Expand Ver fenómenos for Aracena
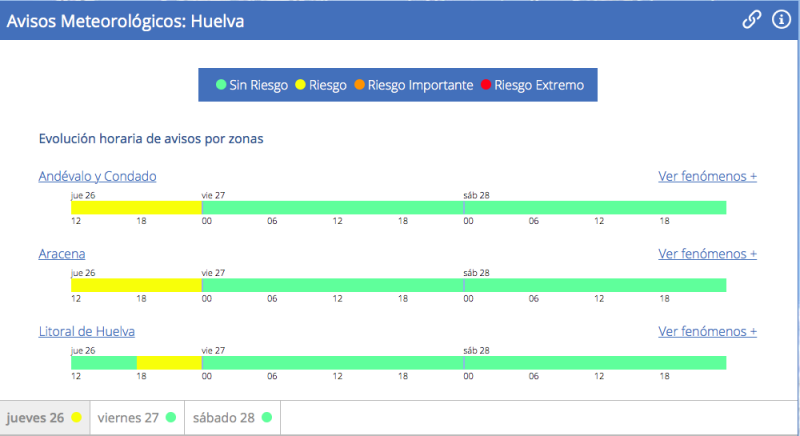Viewport: 800px width, 436px height. [x=707, y=253]
